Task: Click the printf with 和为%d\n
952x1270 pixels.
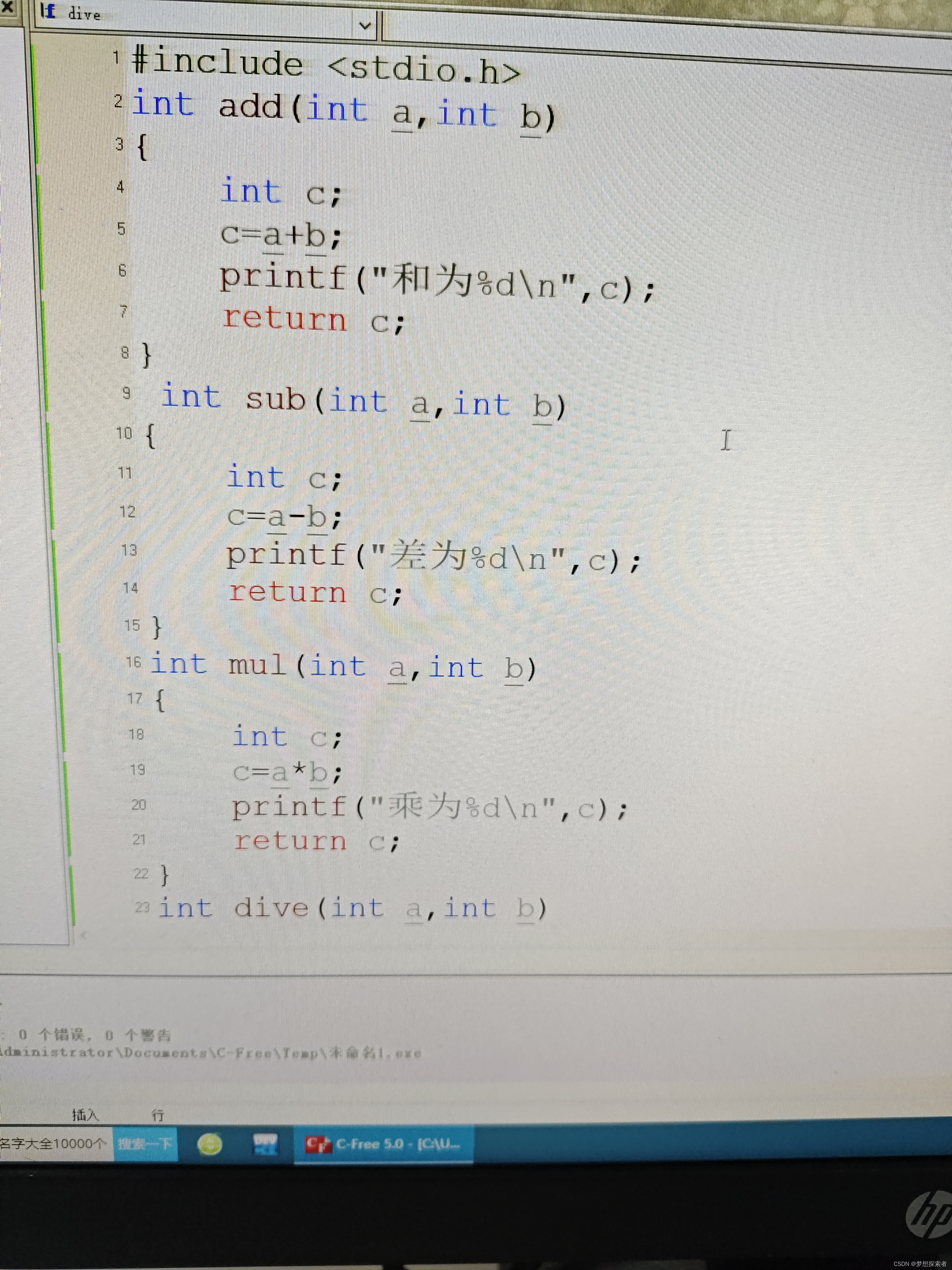Action: coord(437,282)
